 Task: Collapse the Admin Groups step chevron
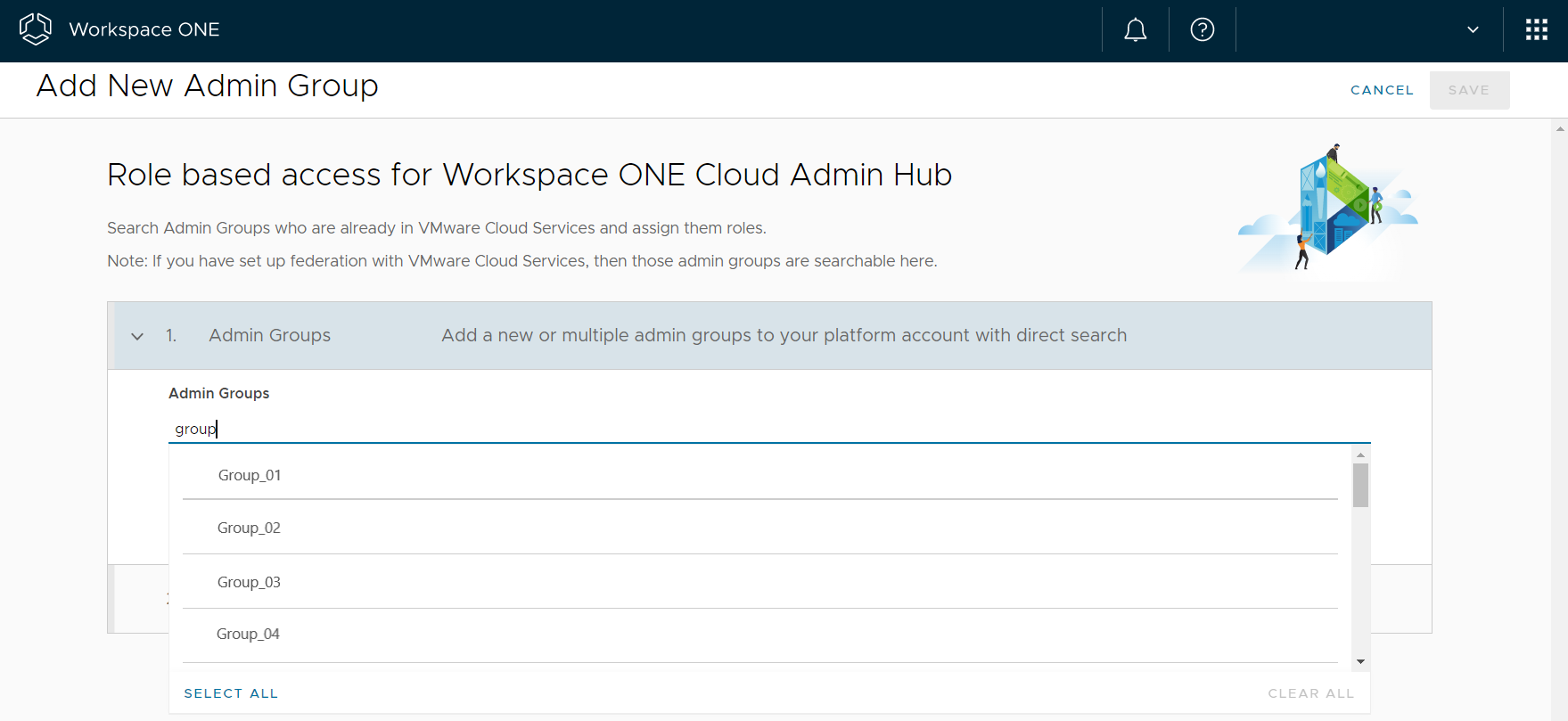[x=137, y=336]
